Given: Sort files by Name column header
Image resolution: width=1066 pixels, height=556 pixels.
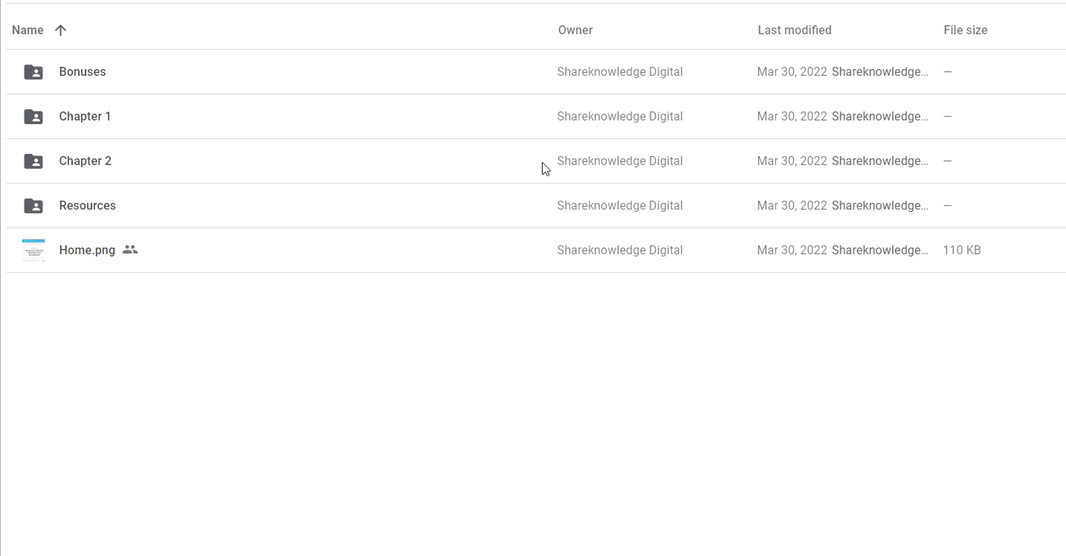Looking at the screenshot, I should click(x=28, y=30).
